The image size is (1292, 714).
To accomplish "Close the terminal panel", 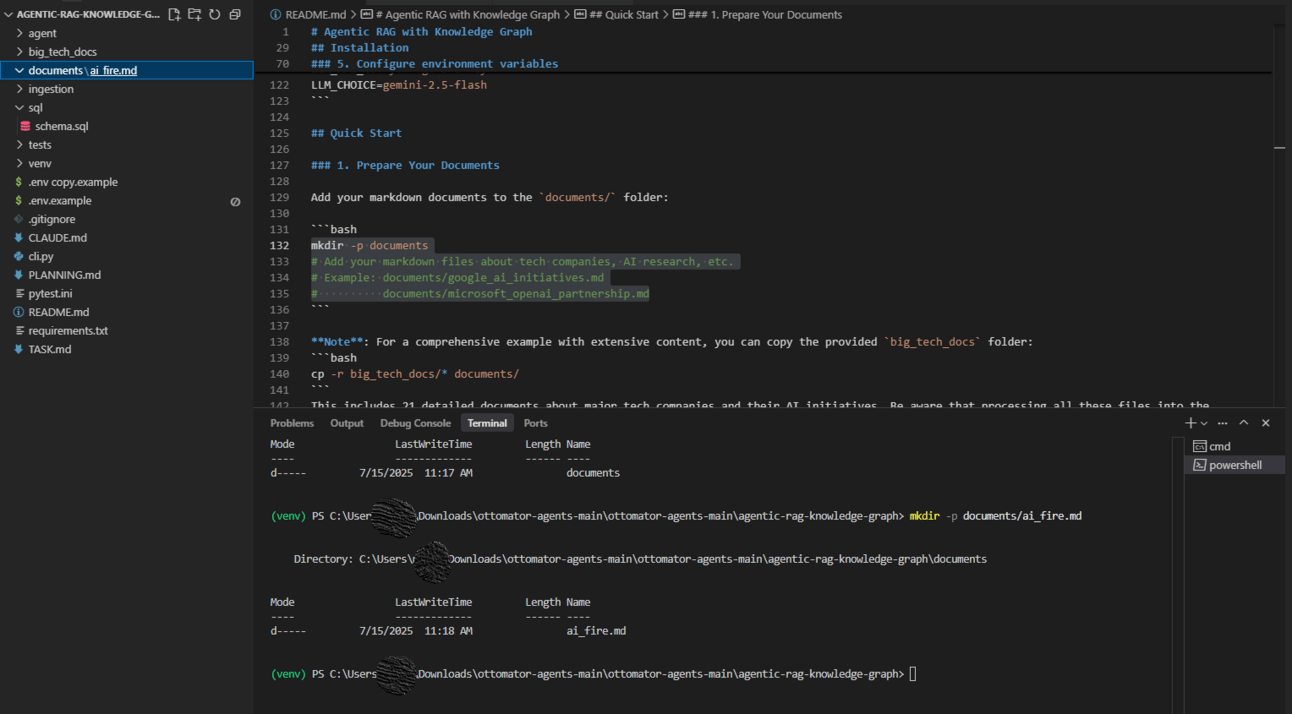I will [1266, 423].
